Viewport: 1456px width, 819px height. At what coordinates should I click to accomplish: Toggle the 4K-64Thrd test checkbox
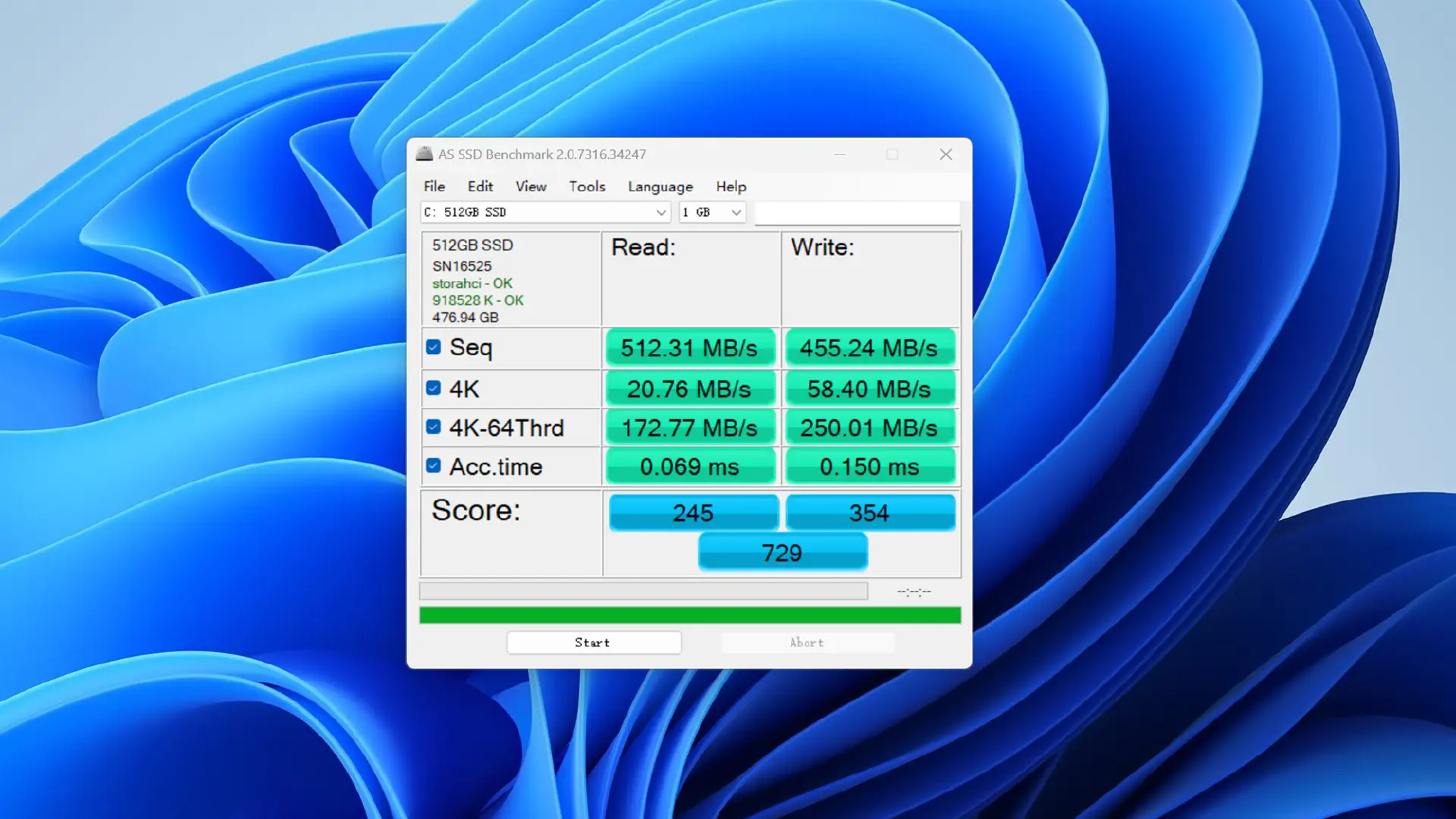(x=433, y=427)
